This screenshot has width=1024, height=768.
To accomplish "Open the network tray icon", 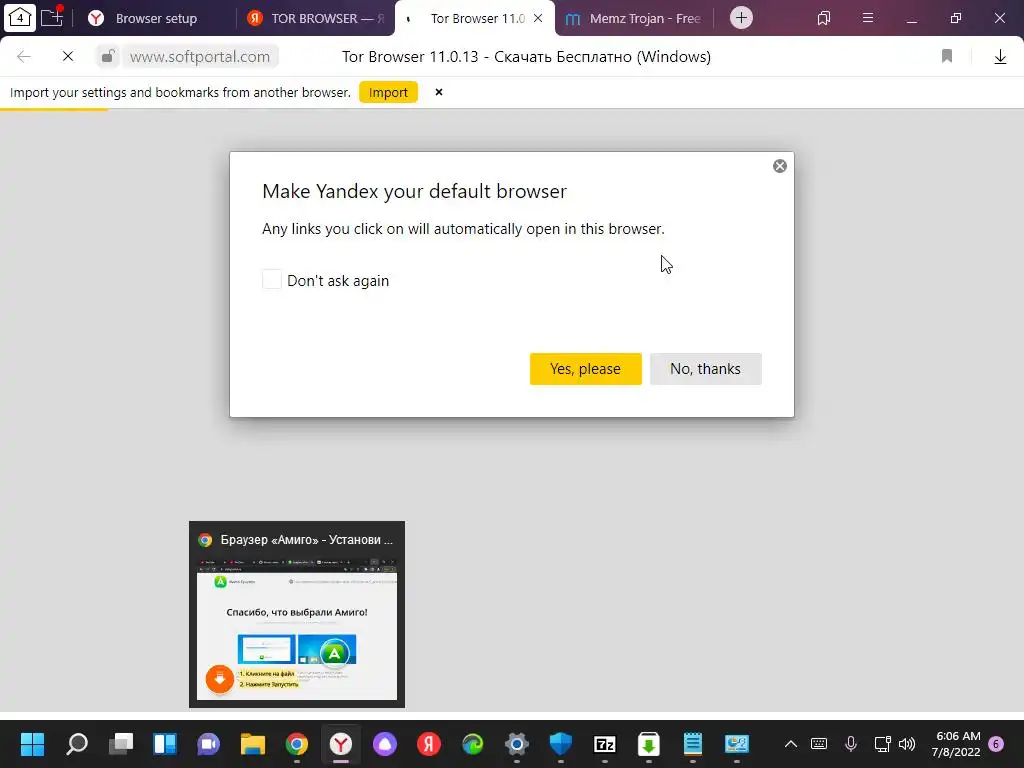I will click(882, 744).
